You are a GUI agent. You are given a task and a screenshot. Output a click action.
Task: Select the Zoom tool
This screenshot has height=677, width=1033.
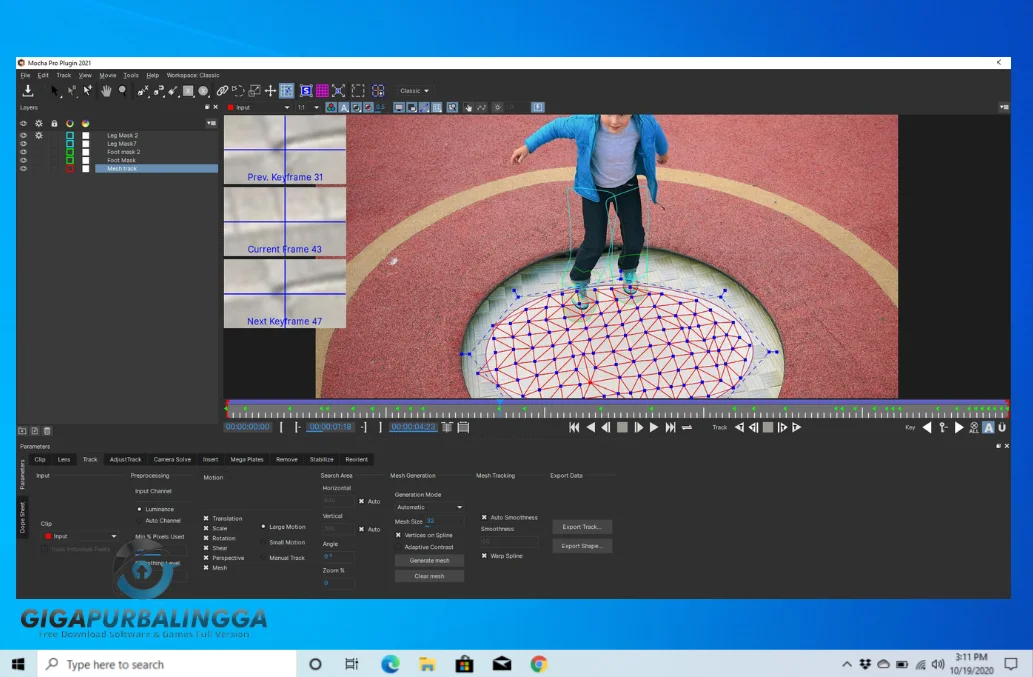(122, 91)
